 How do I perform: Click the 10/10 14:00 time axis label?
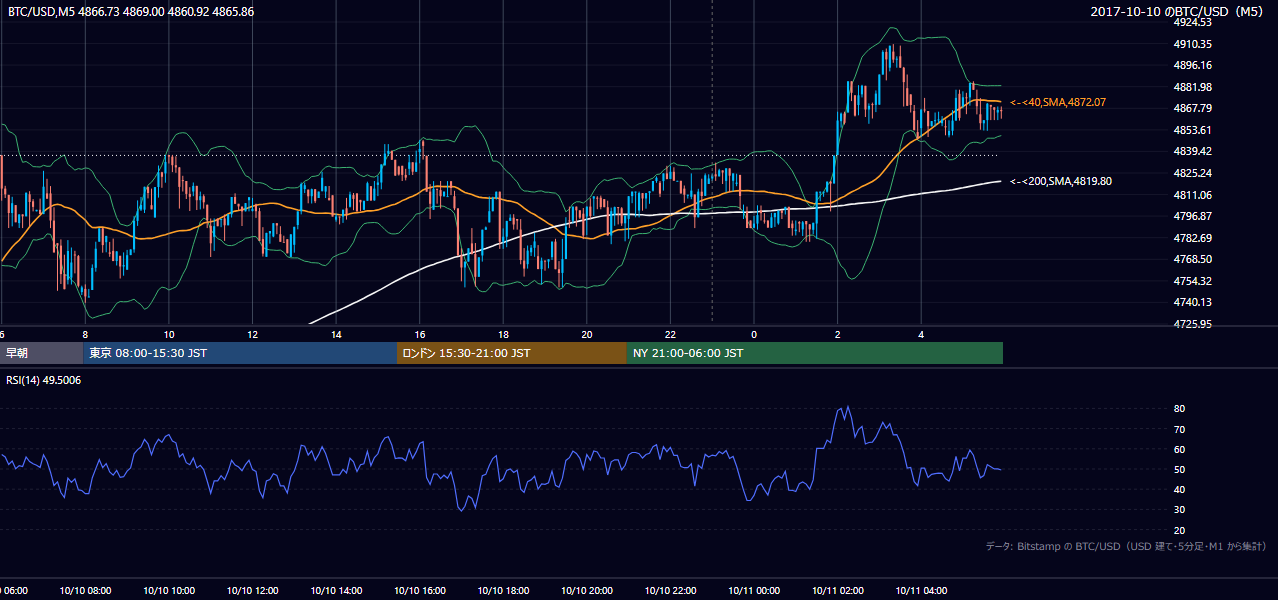(336, 591)
